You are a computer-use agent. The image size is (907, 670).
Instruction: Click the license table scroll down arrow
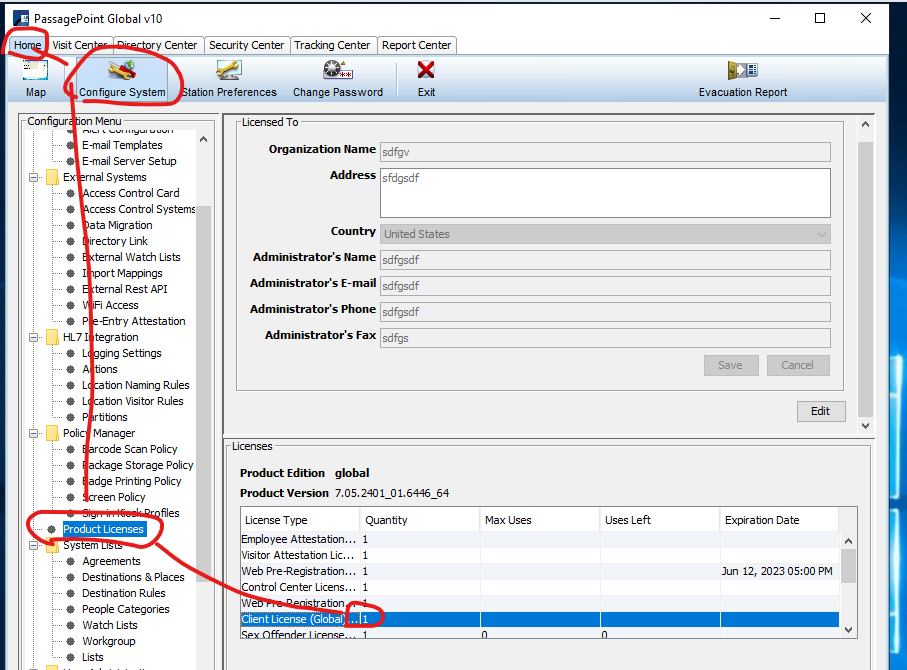pyautogui.click(x=849, y=630)
